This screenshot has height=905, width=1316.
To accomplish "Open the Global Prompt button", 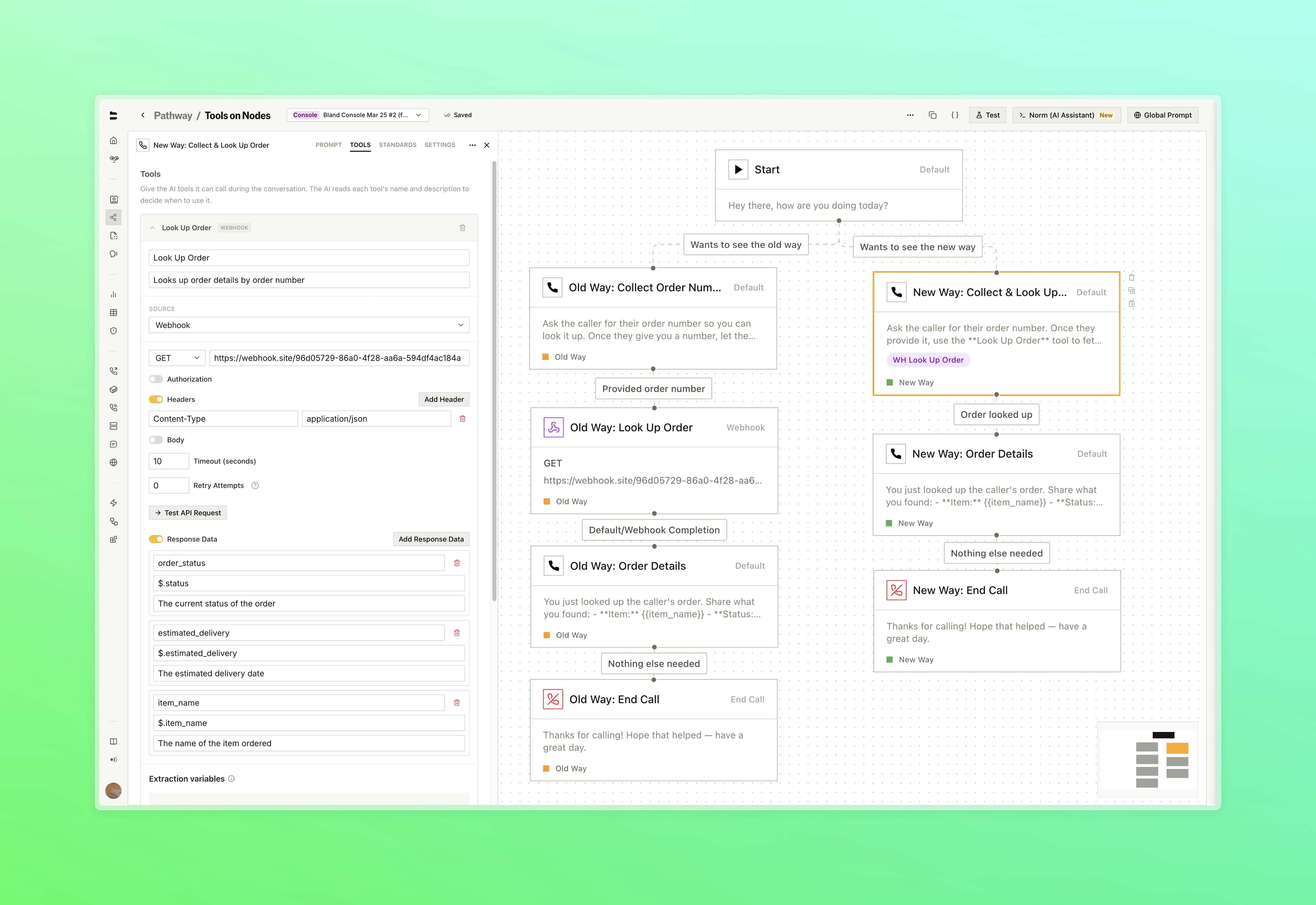I will (x=1162, y=115).
